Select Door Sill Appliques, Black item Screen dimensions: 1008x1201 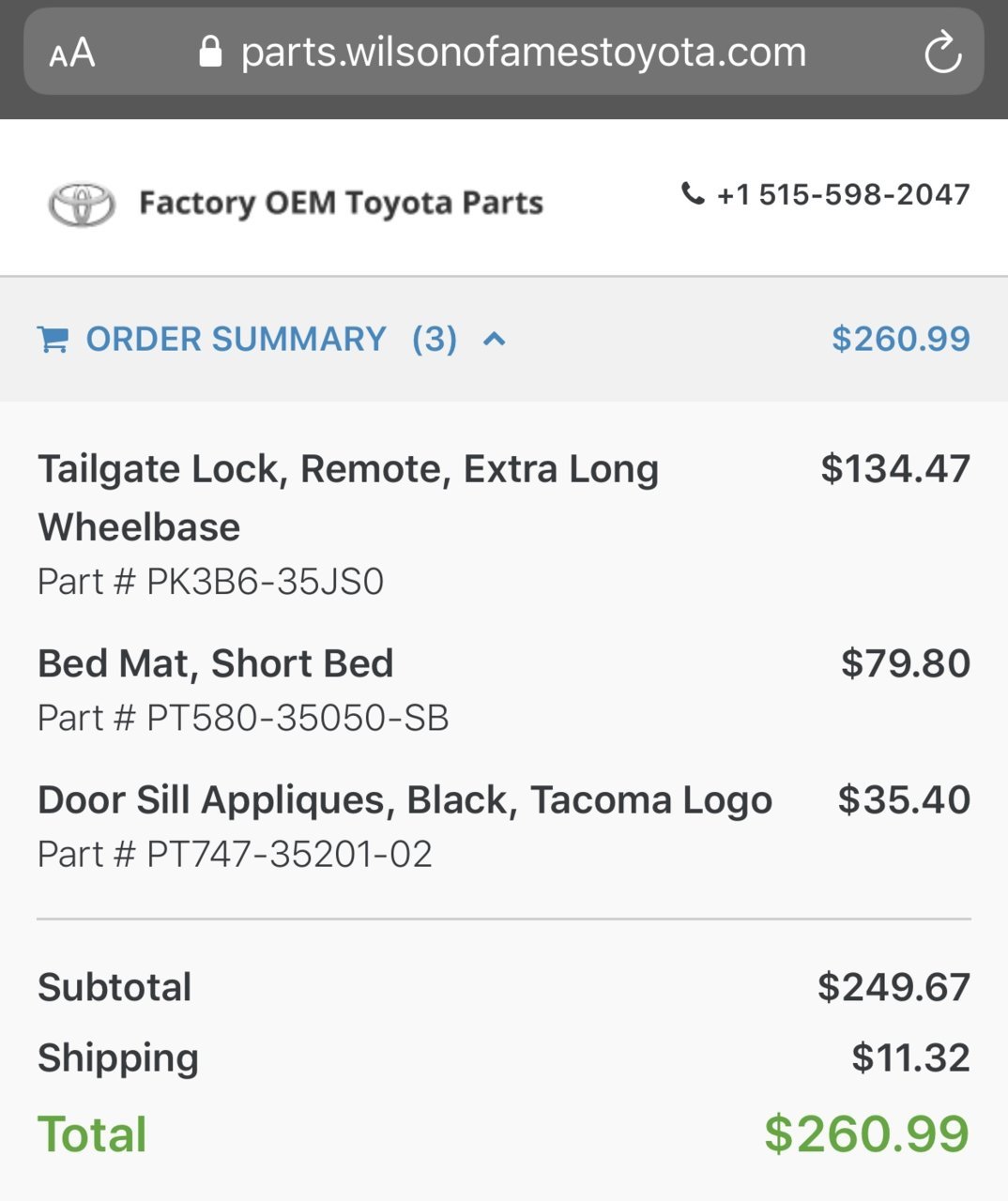click(405, 800)
